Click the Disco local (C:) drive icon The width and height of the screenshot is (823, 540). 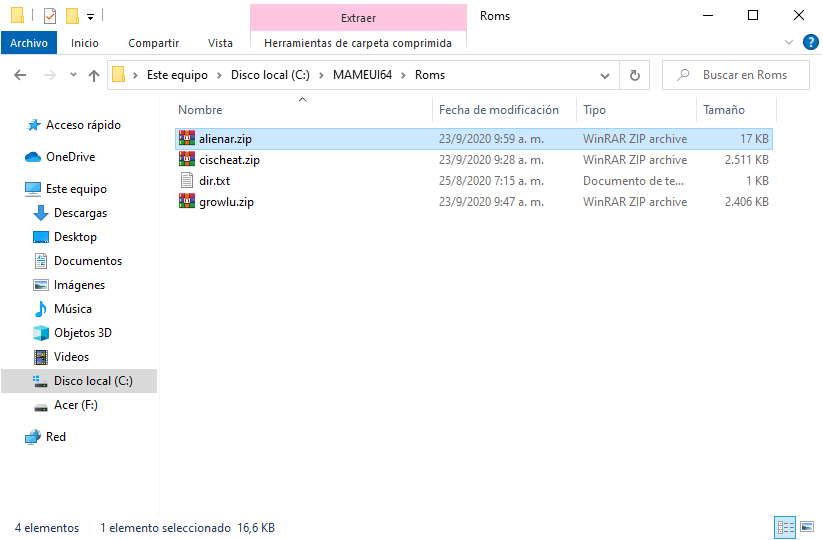coord(41,381)
